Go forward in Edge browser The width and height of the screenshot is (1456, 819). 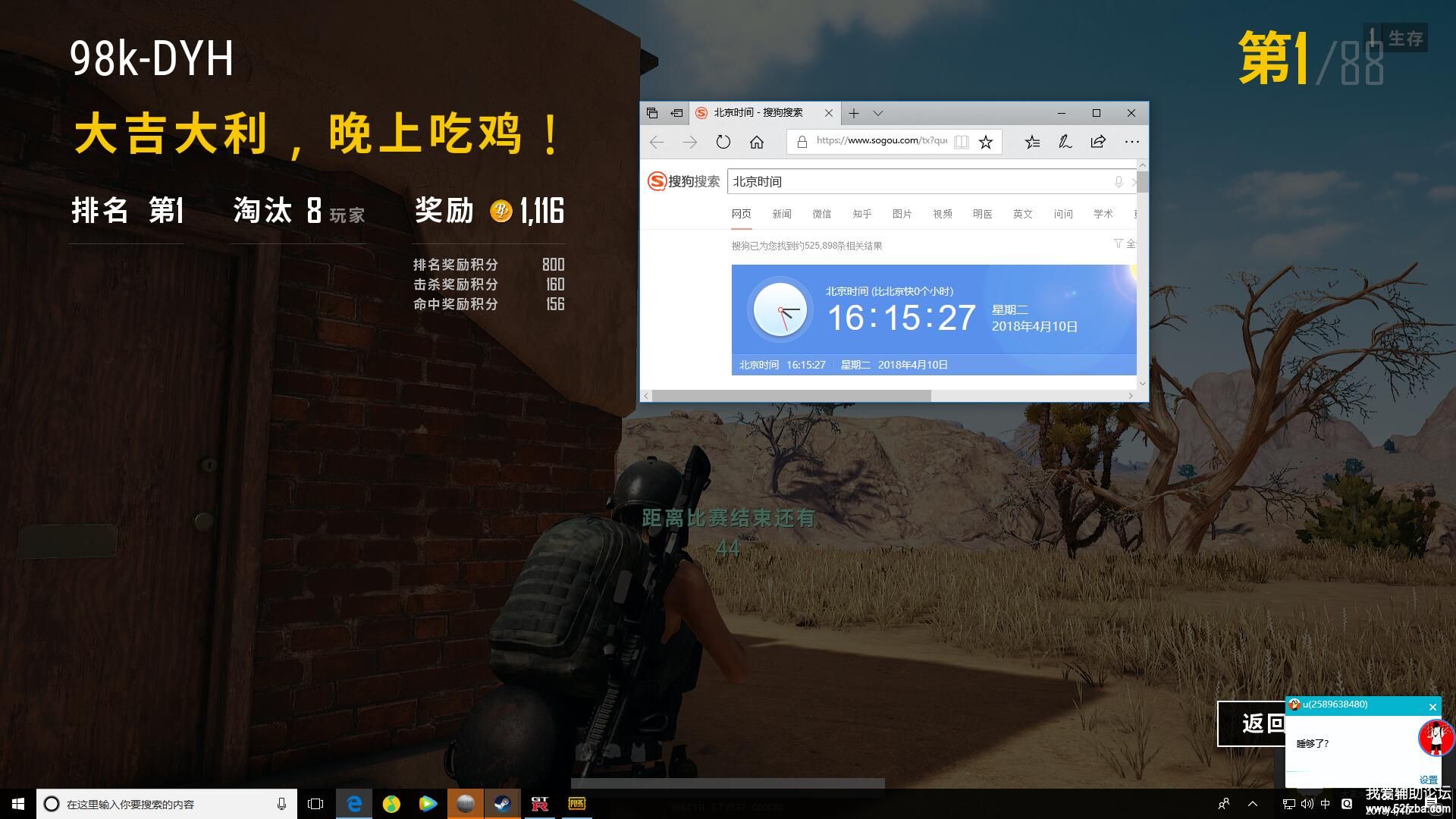[689, 142]
